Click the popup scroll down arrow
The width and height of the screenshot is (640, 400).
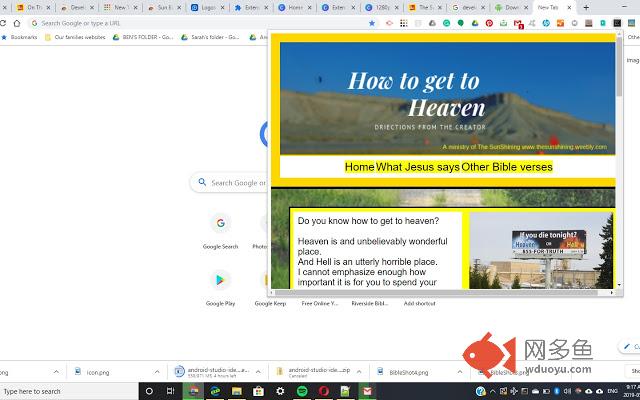[x=619, y=285]
